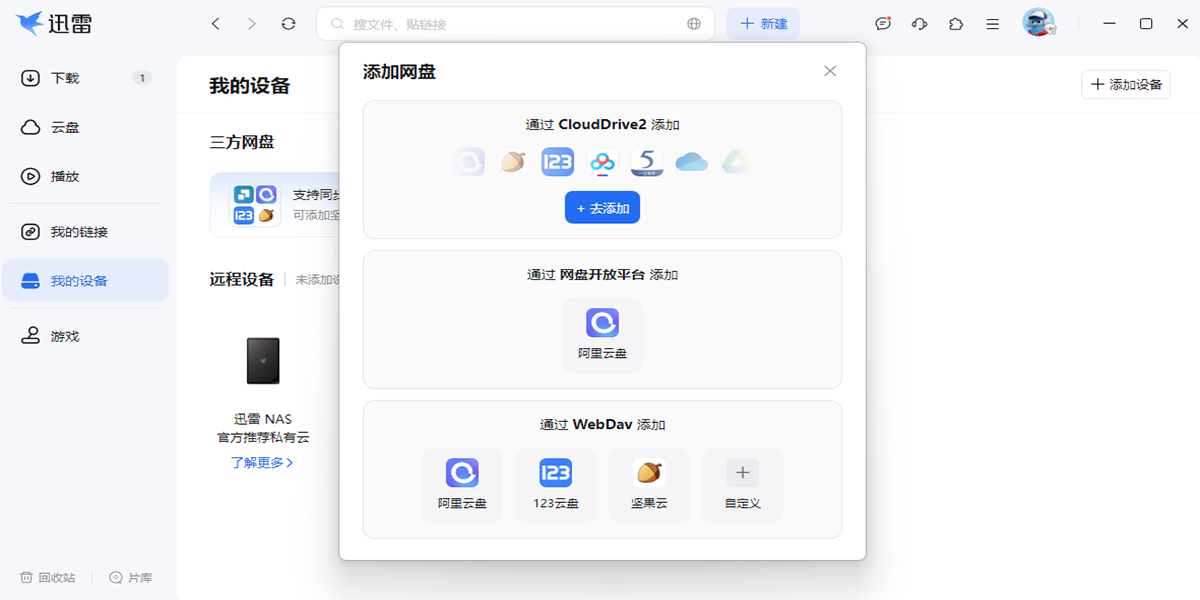
Task: Click the Aliyun drive icon under CloudDrive2
Action: tap(469, 162)
